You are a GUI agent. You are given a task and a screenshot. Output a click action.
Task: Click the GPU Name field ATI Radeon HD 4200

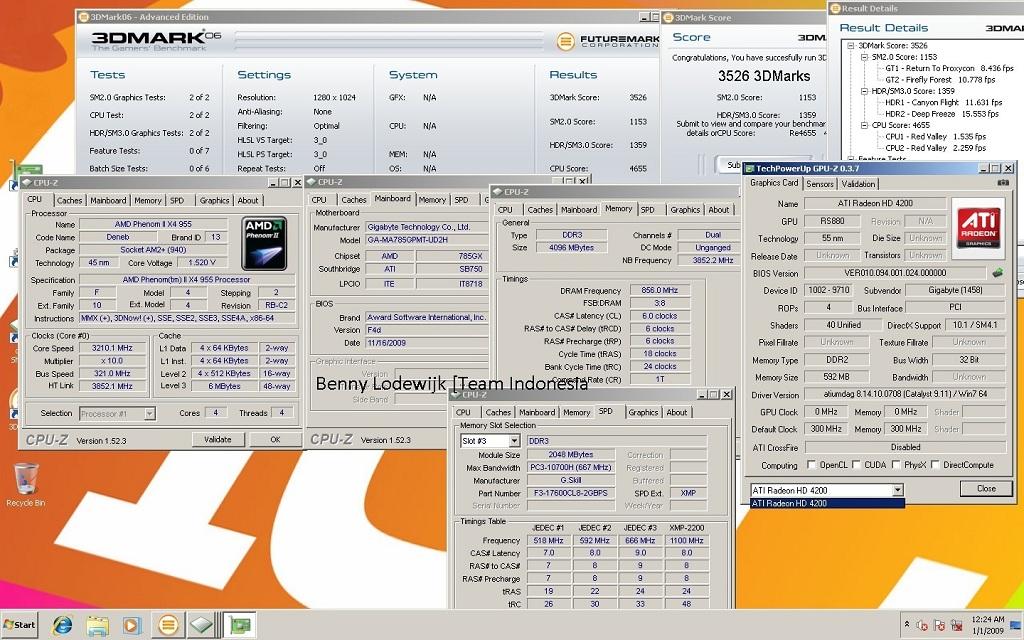coord(875,203)
